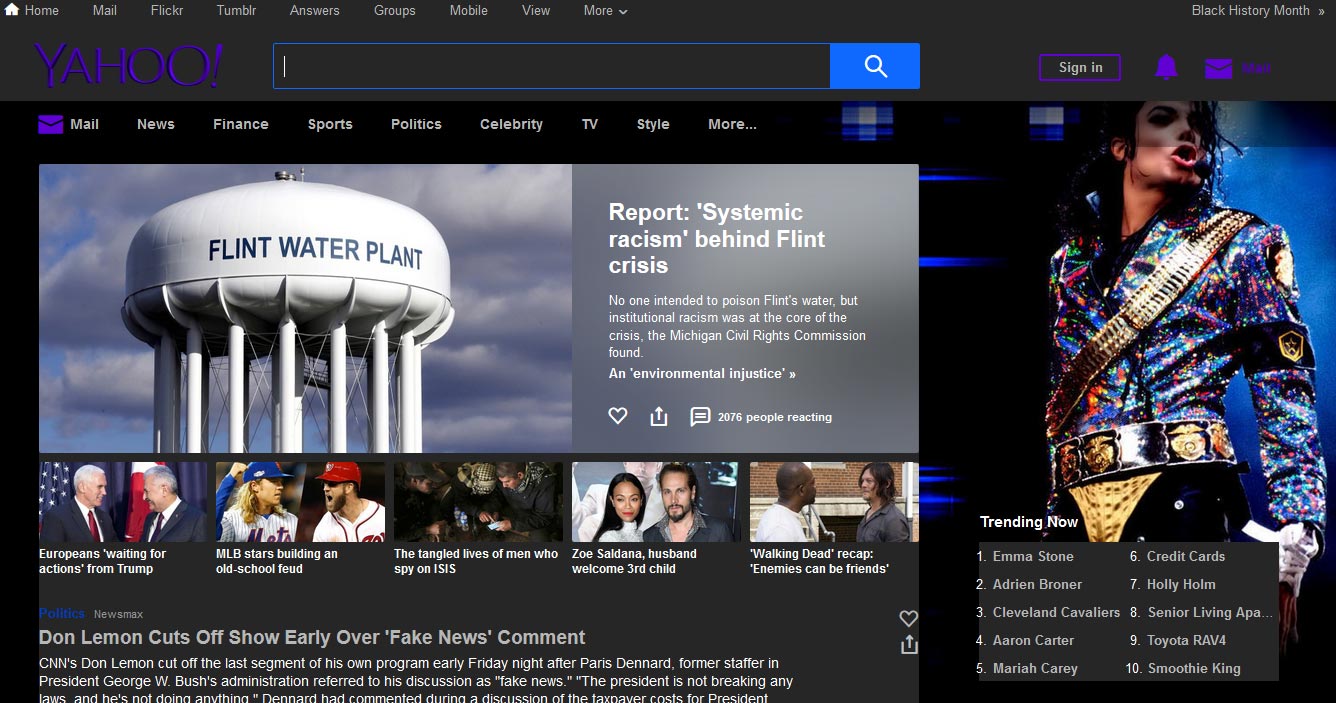Click the magnifying glass search button
Viewport: 1336px width, 703px height.
pyautogui.click(x=875, y=66)
